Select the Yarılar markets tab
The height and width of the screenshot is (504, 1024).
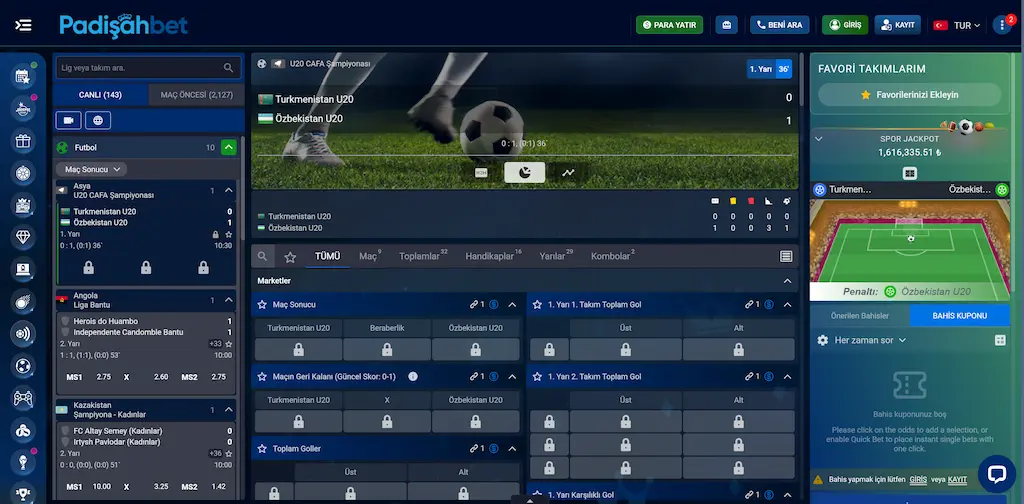(x=556, y=256)
